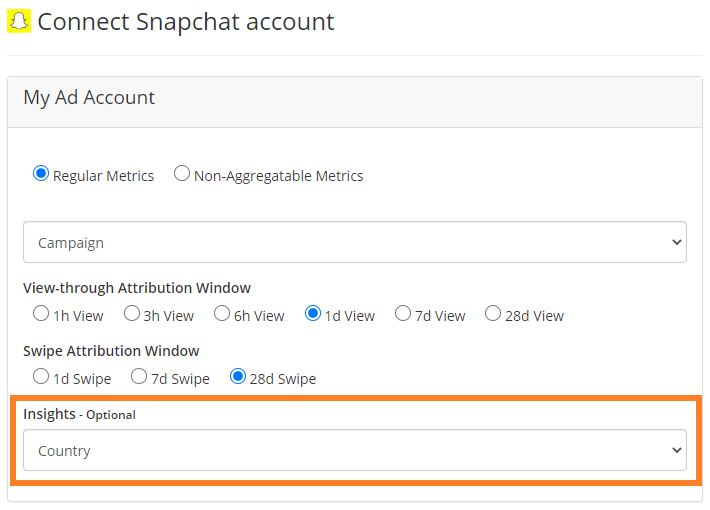The width and height of the screenshot is (710, 510).
Task: Choose 6h View attribution window
Action: click(x=222, y=313)
